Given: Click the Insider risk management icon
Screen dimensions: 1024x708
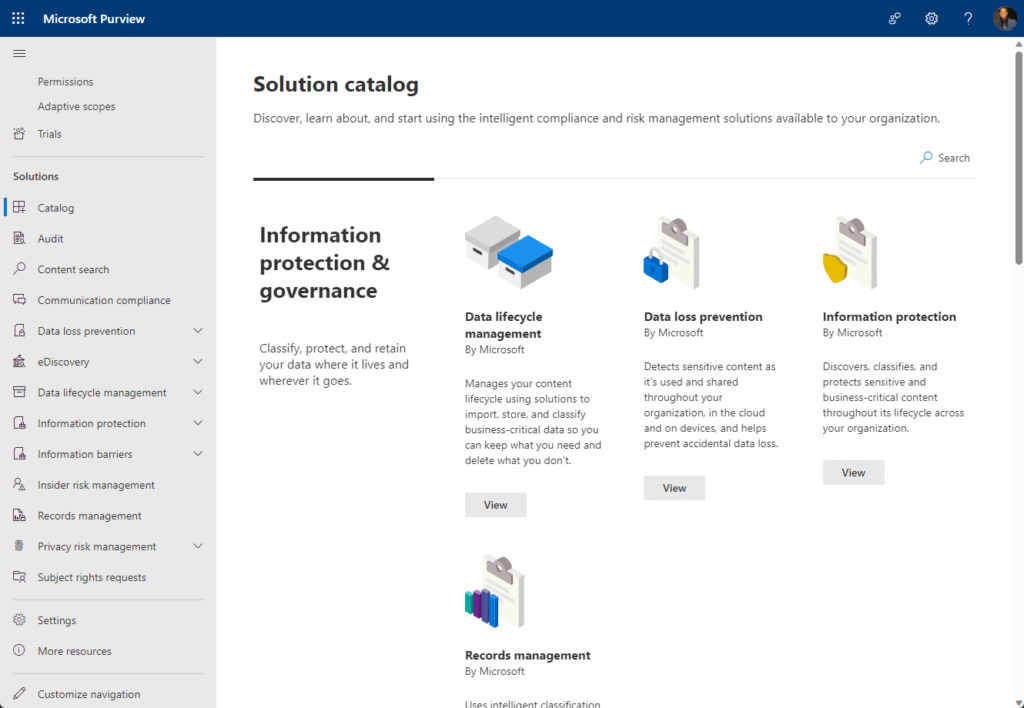Looking at the screenshot, I should [19, 485].
